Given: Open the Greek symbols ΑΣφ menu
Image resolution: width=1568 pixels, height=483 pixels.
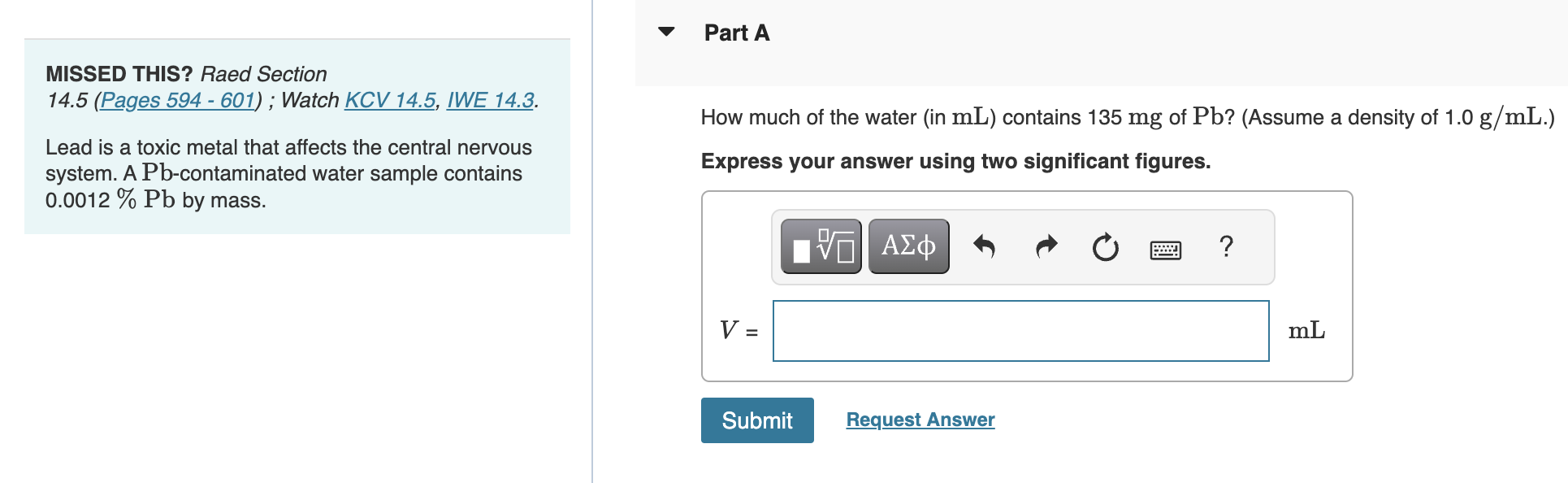Looking at the screenshot, I should click(908, 246).
